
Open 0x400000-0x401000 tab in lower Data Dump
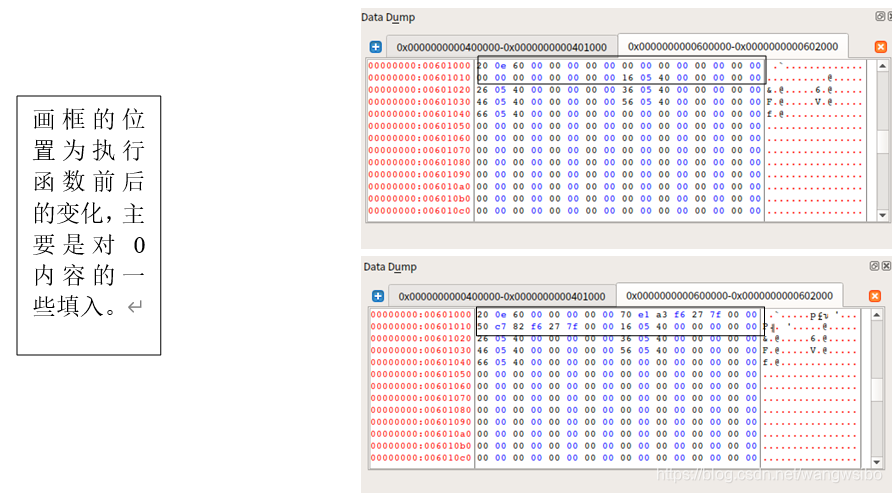tap(502, 296)
